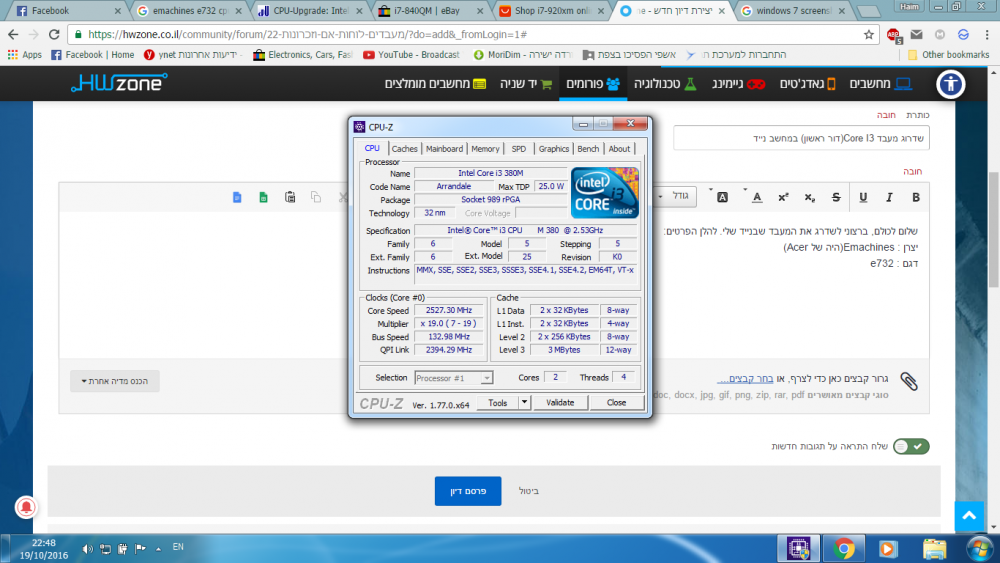Screen dimensions: 1000x563
Task: Toggle bold formatting in forum editor
Action: tap(916, 198)
